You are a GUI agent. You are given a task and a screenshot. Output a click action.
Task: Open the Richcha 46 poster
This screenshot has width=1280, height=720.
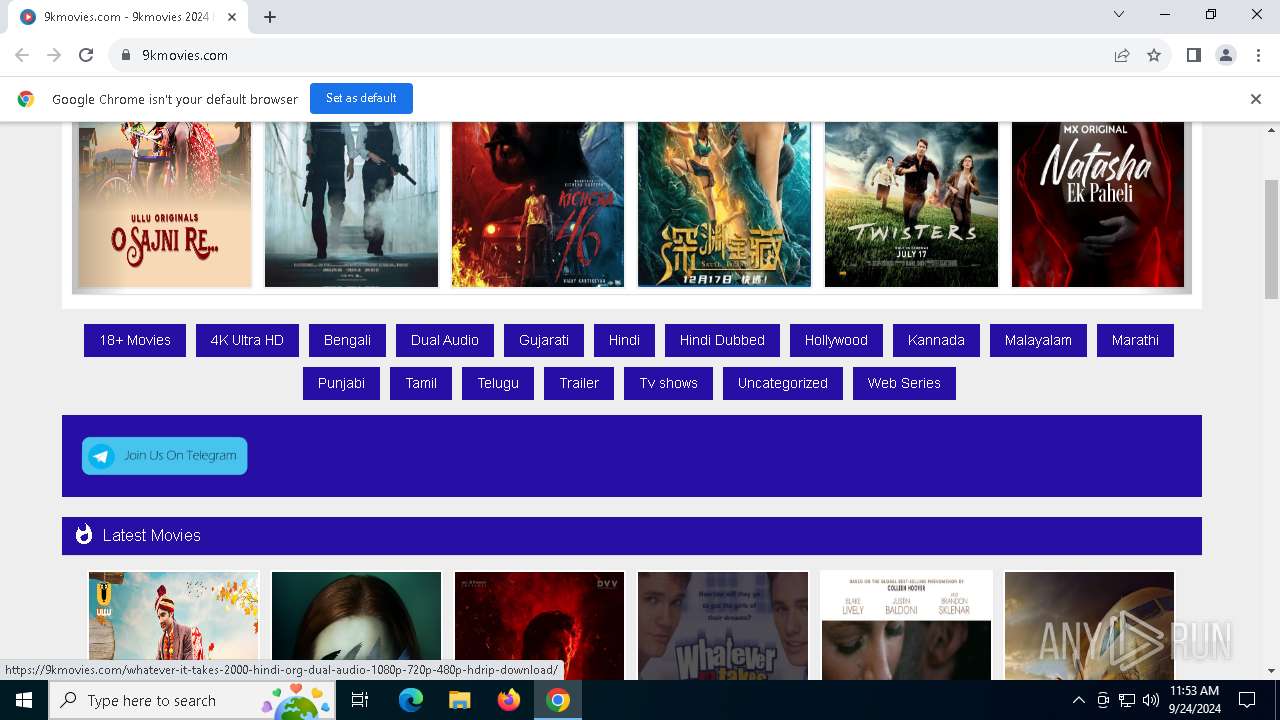tap(538, 204)
